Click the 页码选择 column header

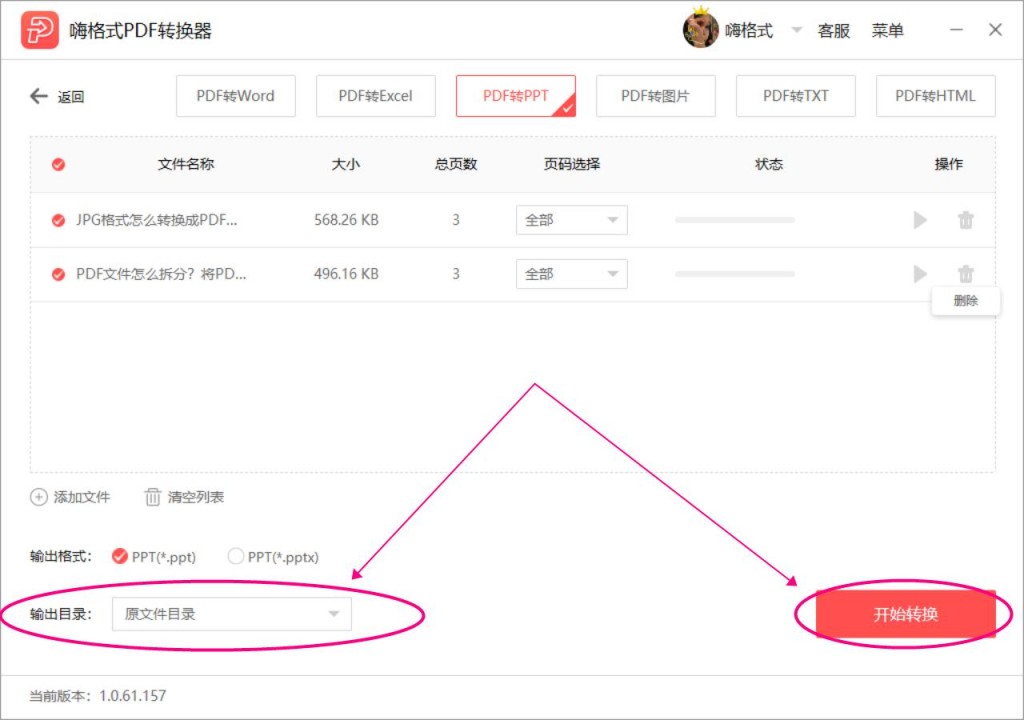[x=572, y=164]
